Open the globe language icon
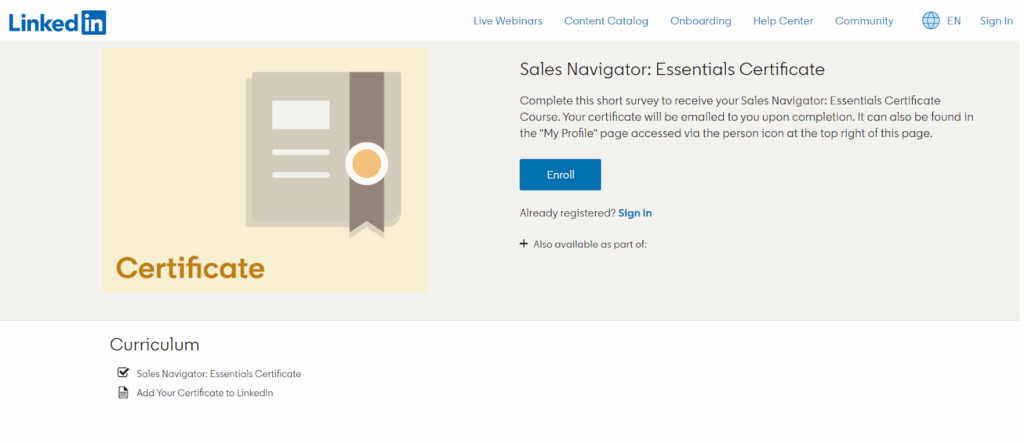Screen dimensions: 1024x443 pyautogui.click(x=931, y=21)
